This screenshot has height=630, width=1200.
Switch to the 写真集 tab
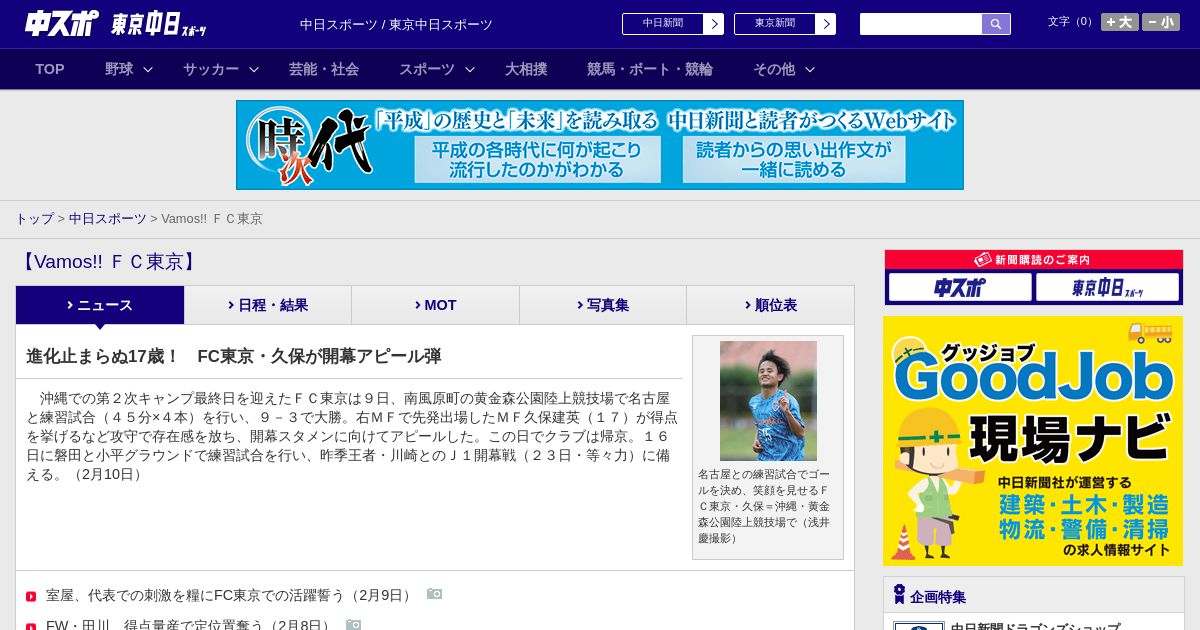pos(603,305)
